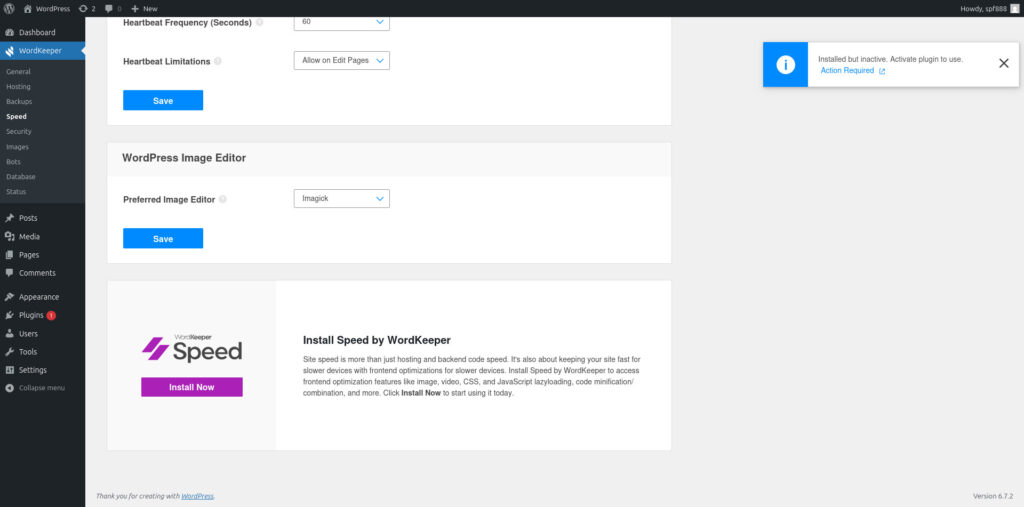The height and width of the screenshot is (507, 1024).
Task: Save the WordPress Image Editor settings
Action: click(x=162, y=238)
